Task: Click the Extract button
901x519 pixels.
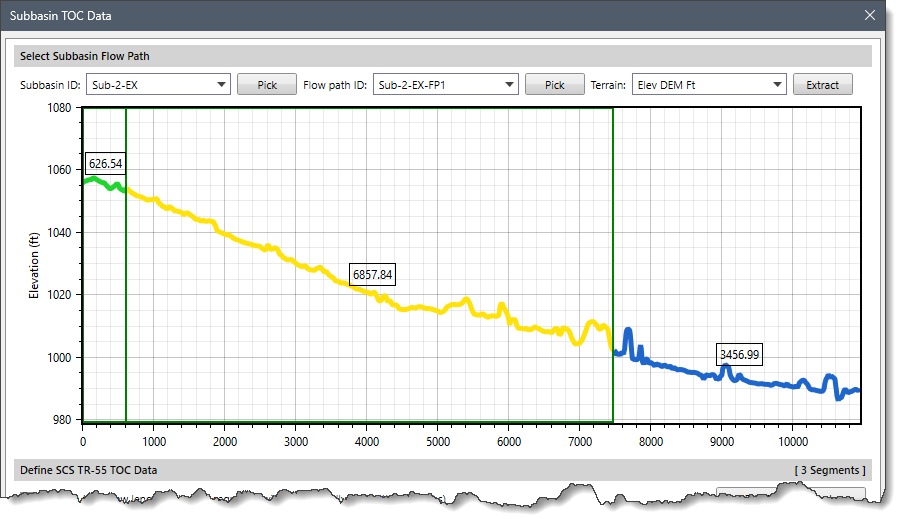Action: click(823, 85)
